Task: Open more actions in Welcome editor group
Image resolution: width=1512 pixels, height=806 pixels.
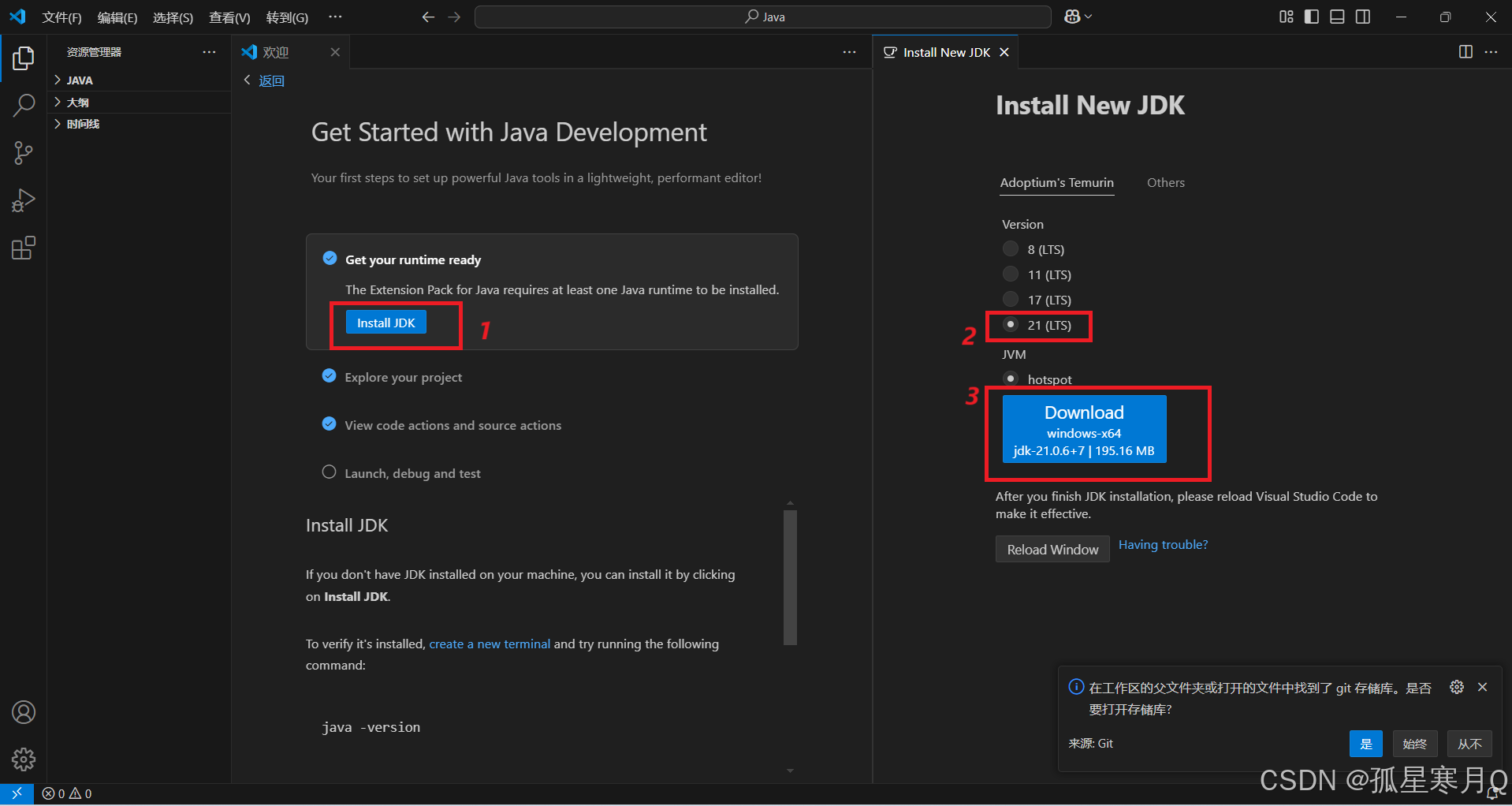Action: point(849,52)
